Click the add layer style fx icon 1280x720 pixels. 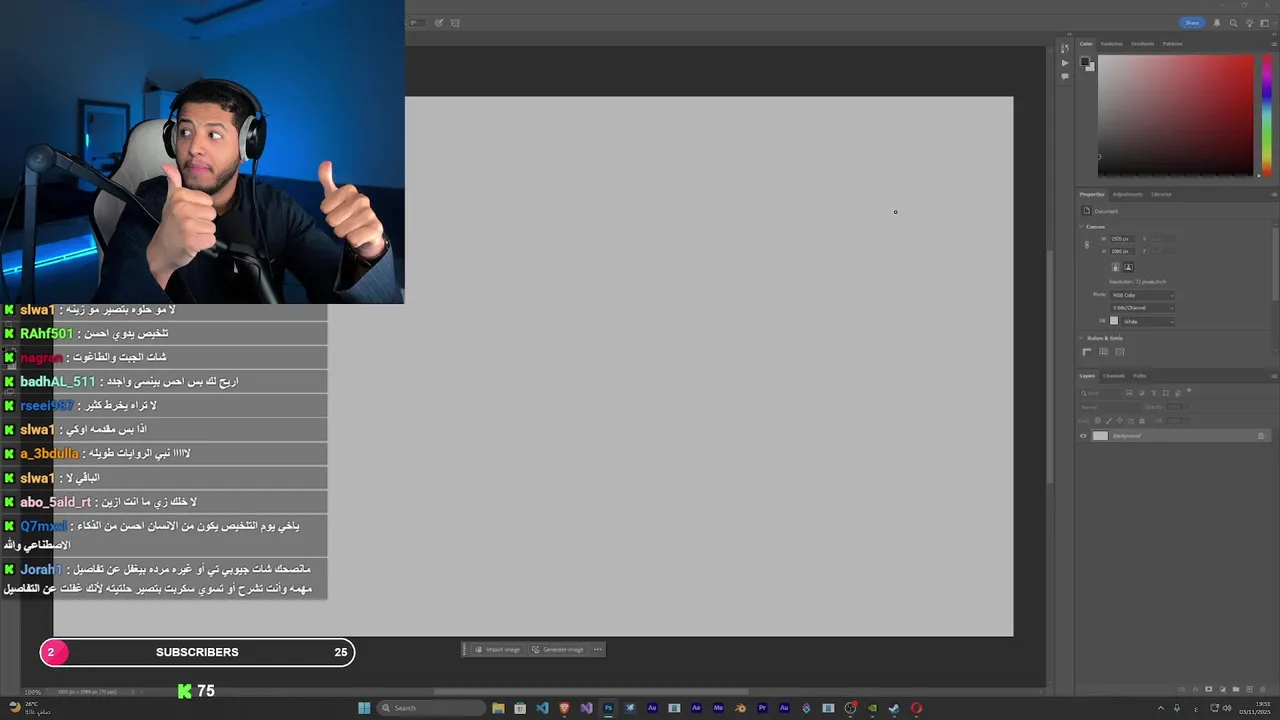(x=1195, y=689)
